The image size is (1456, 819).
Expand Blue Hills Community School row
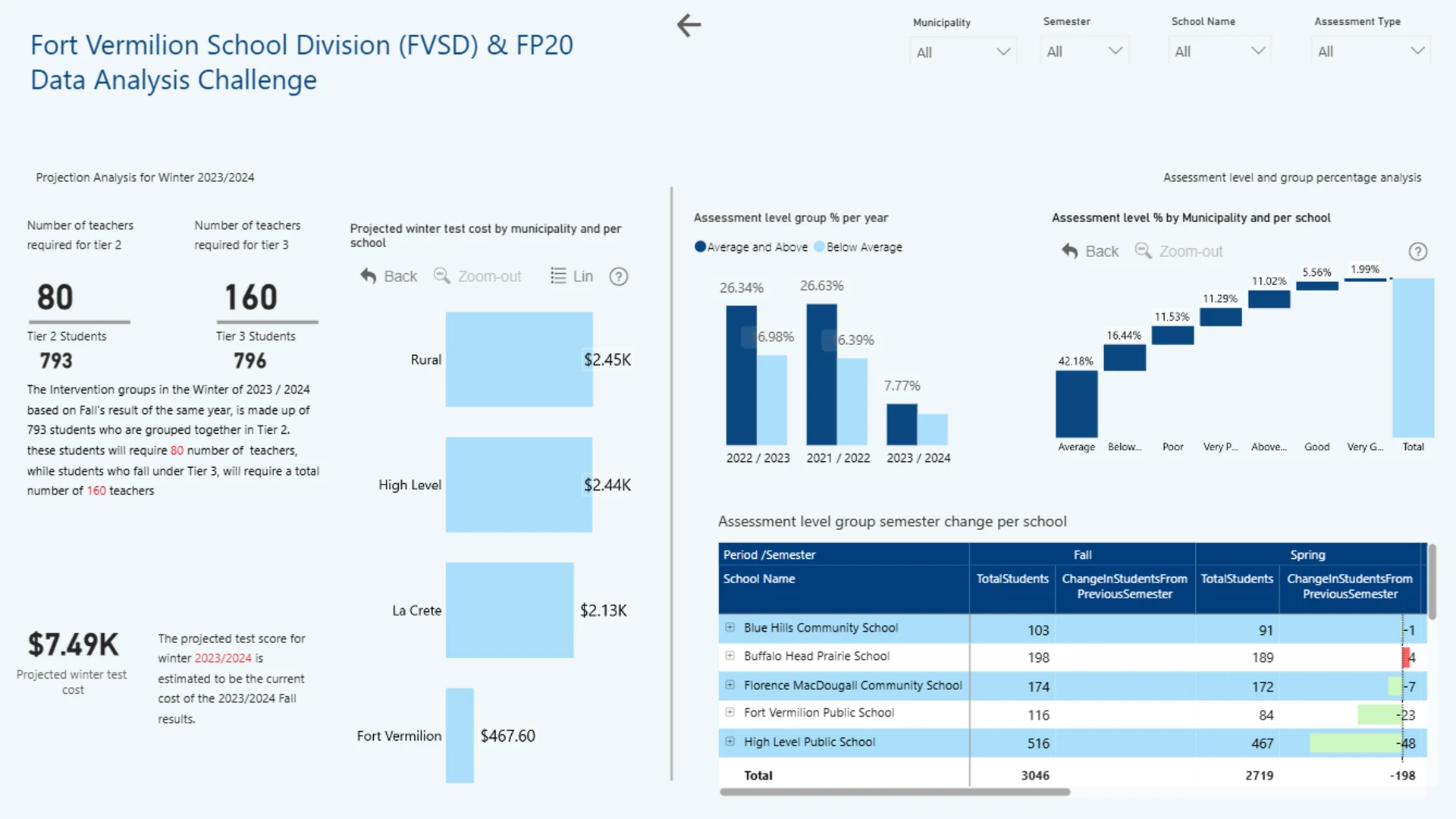[730, 628]
